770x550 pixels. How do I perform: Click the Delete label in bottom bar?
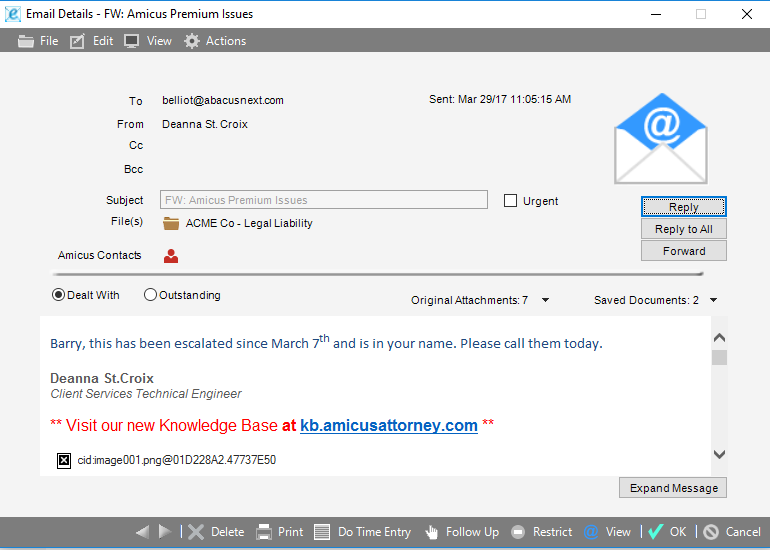click(227, 532)
